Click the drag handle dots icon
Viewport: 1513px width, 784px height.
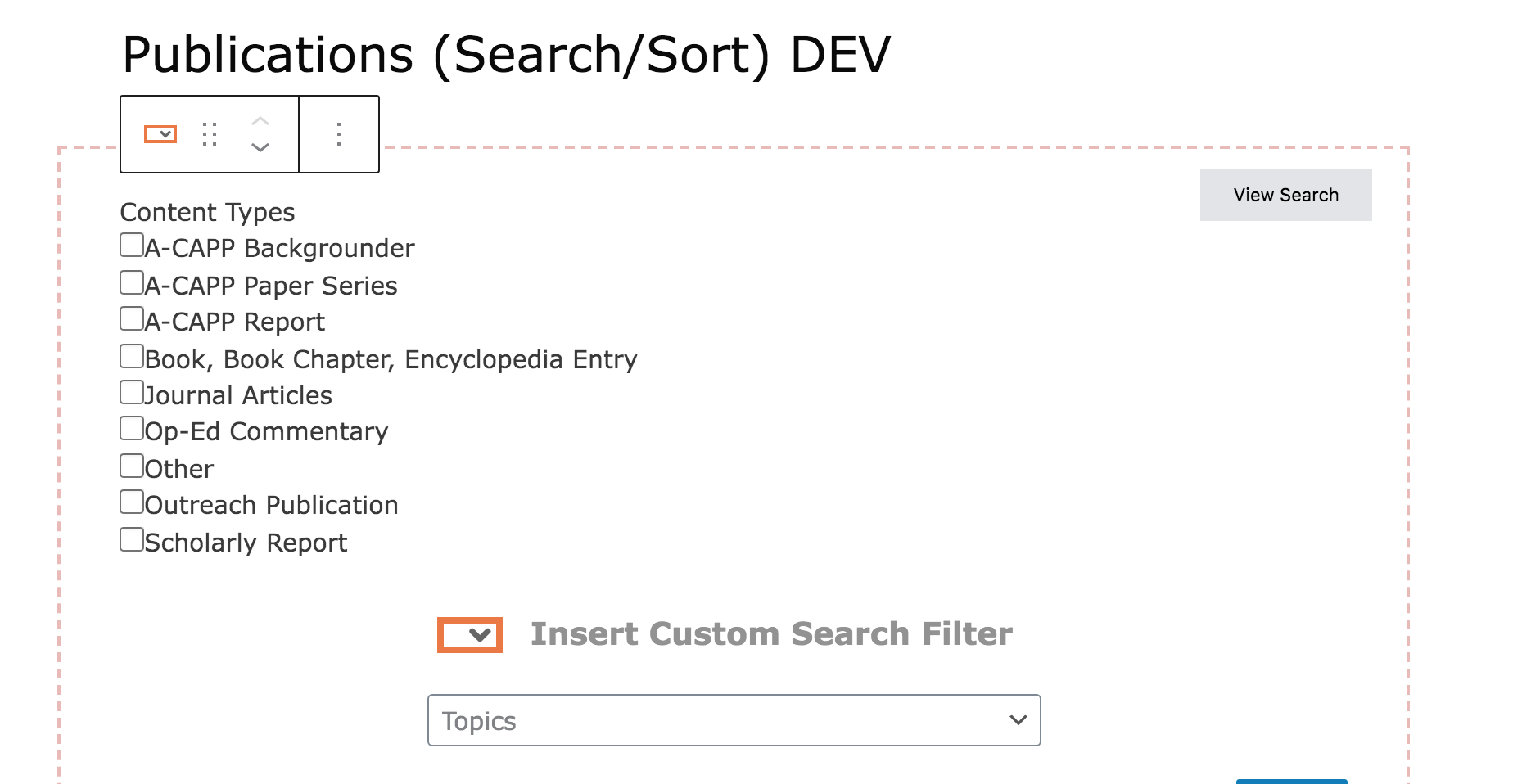pos(210,134)
